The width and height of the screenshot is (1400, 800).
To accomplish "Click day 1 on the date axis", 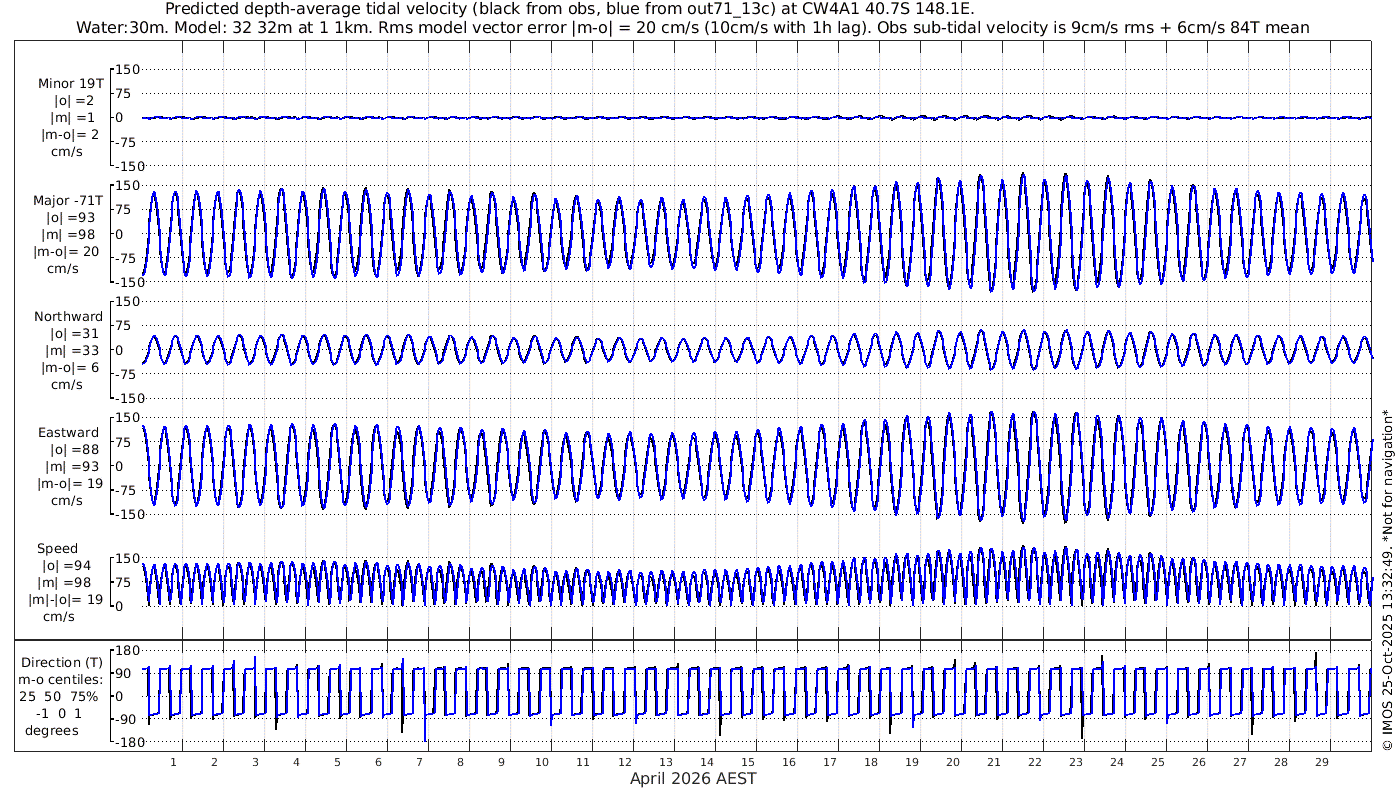I will click(x=173, y=761).
